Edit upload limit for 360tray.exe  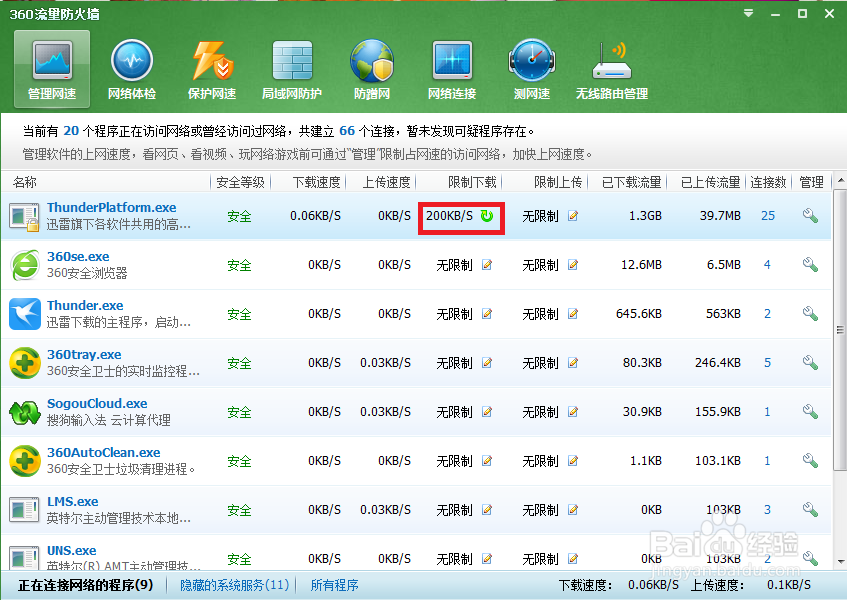click(573, 363)
